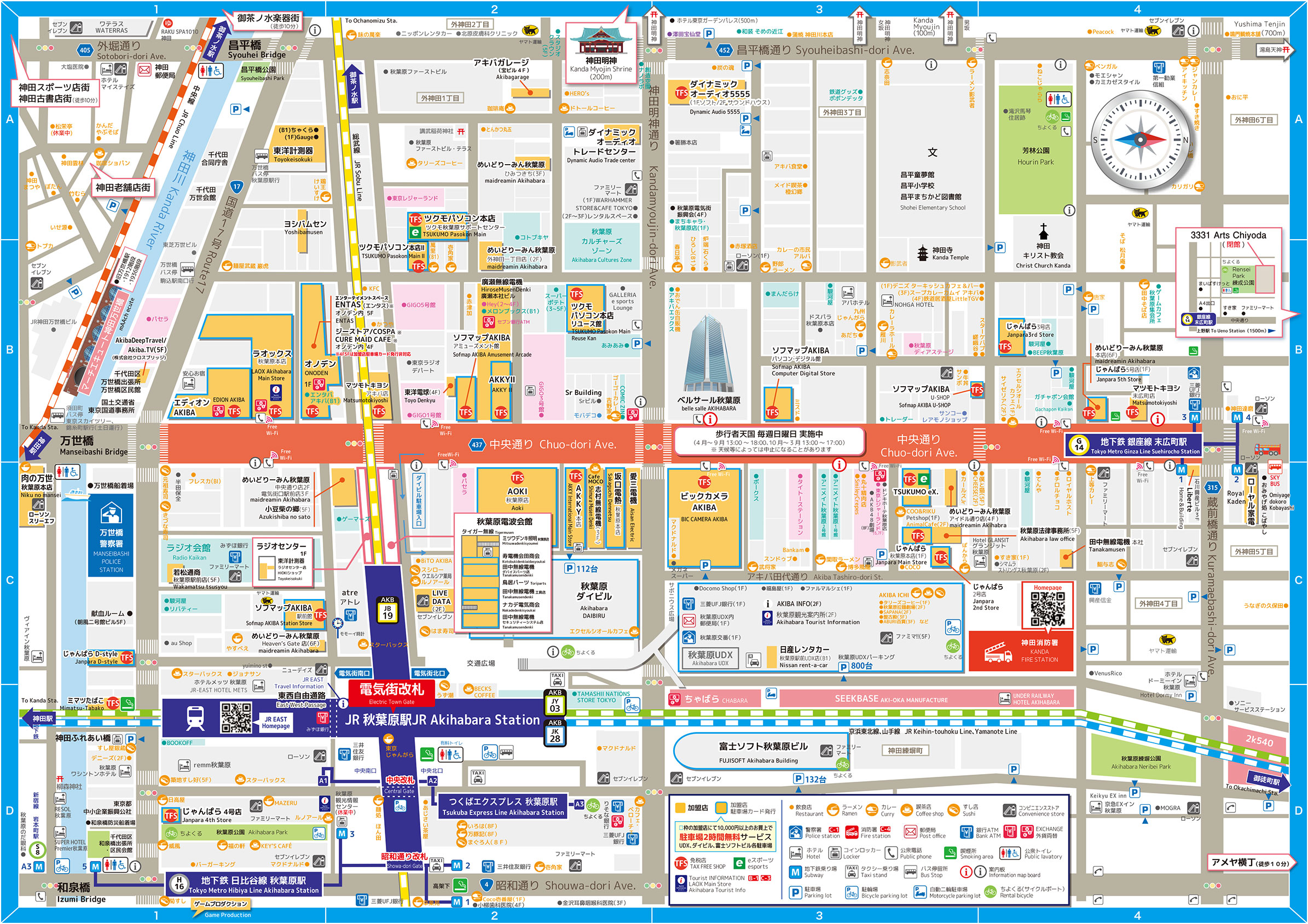The image size is (1308, 924).
Task: Click the Tokyo Metro Ginza Line Suehirocho Station label
Action: pyautogui.click(x=1133, y=445)
